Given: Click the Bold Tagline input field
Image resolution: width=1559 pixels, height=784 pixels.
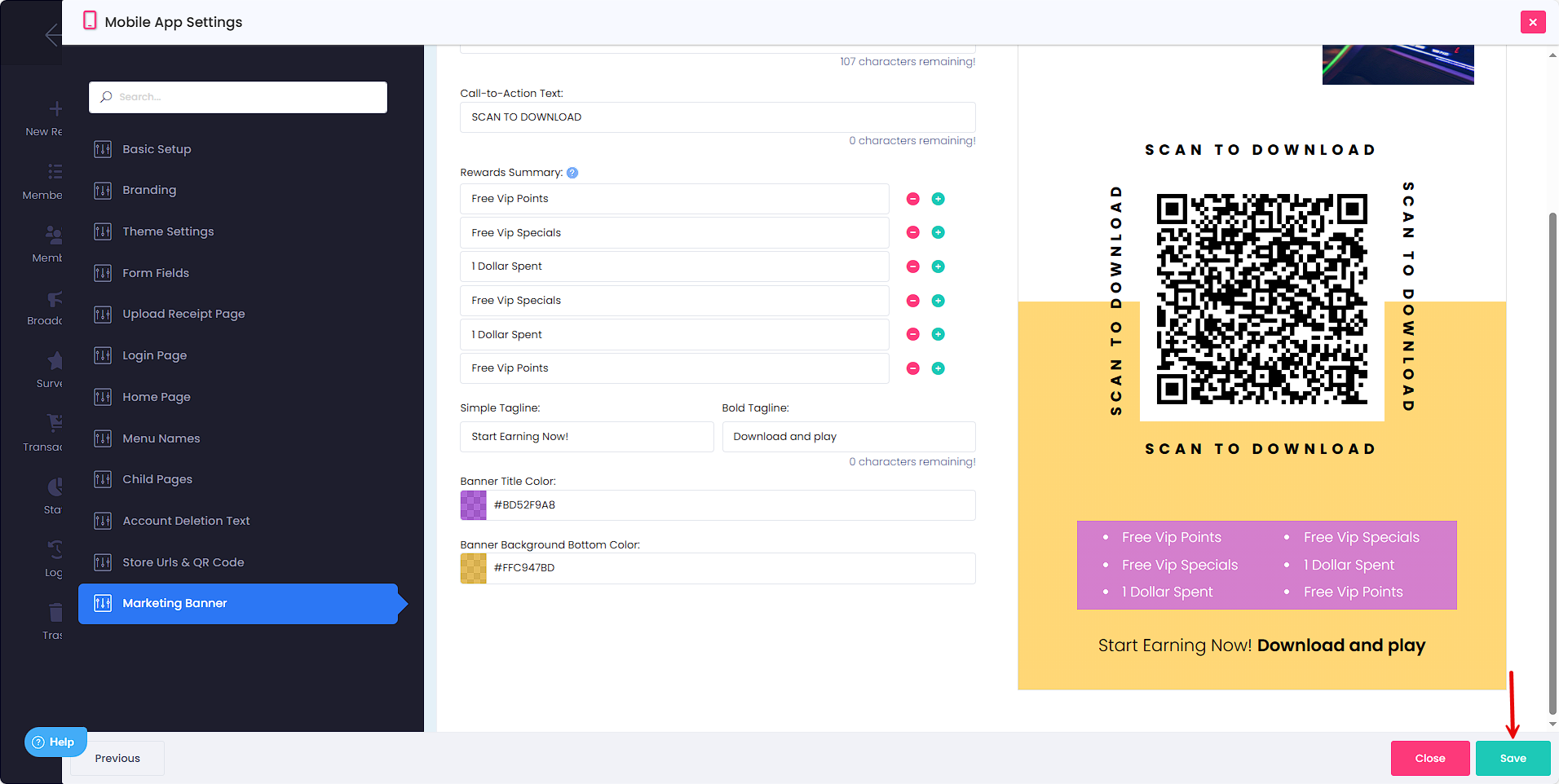Looking at the screenshot, I should pyautogui.click(x=849, y=437).
